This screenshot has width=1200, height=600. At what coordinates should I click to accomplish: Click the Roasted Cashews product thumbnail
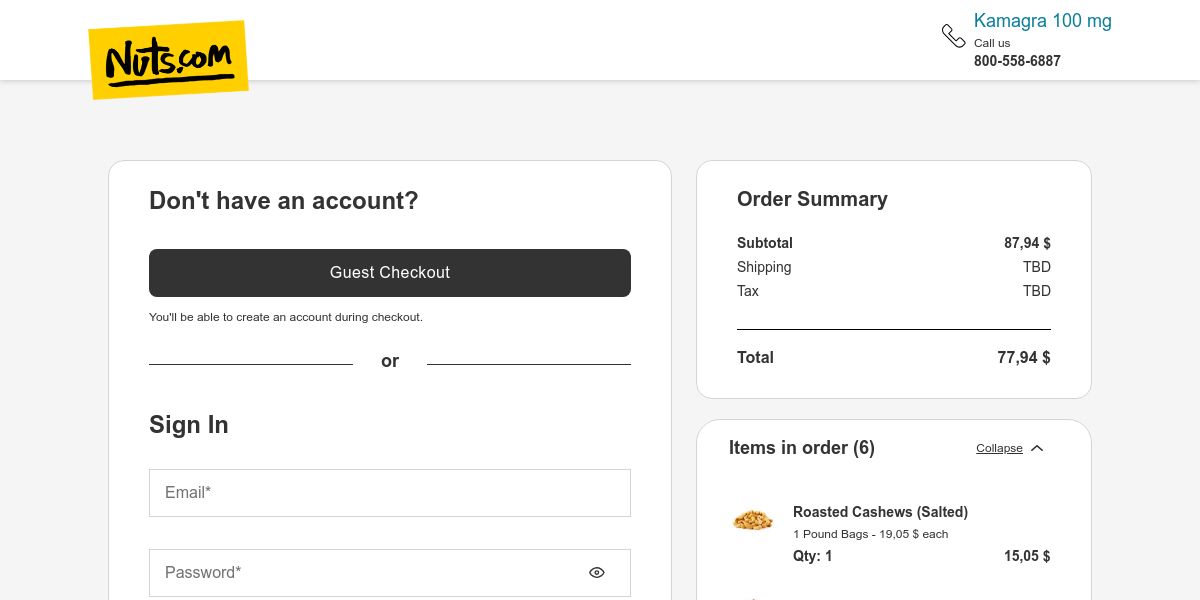(753, 520)
